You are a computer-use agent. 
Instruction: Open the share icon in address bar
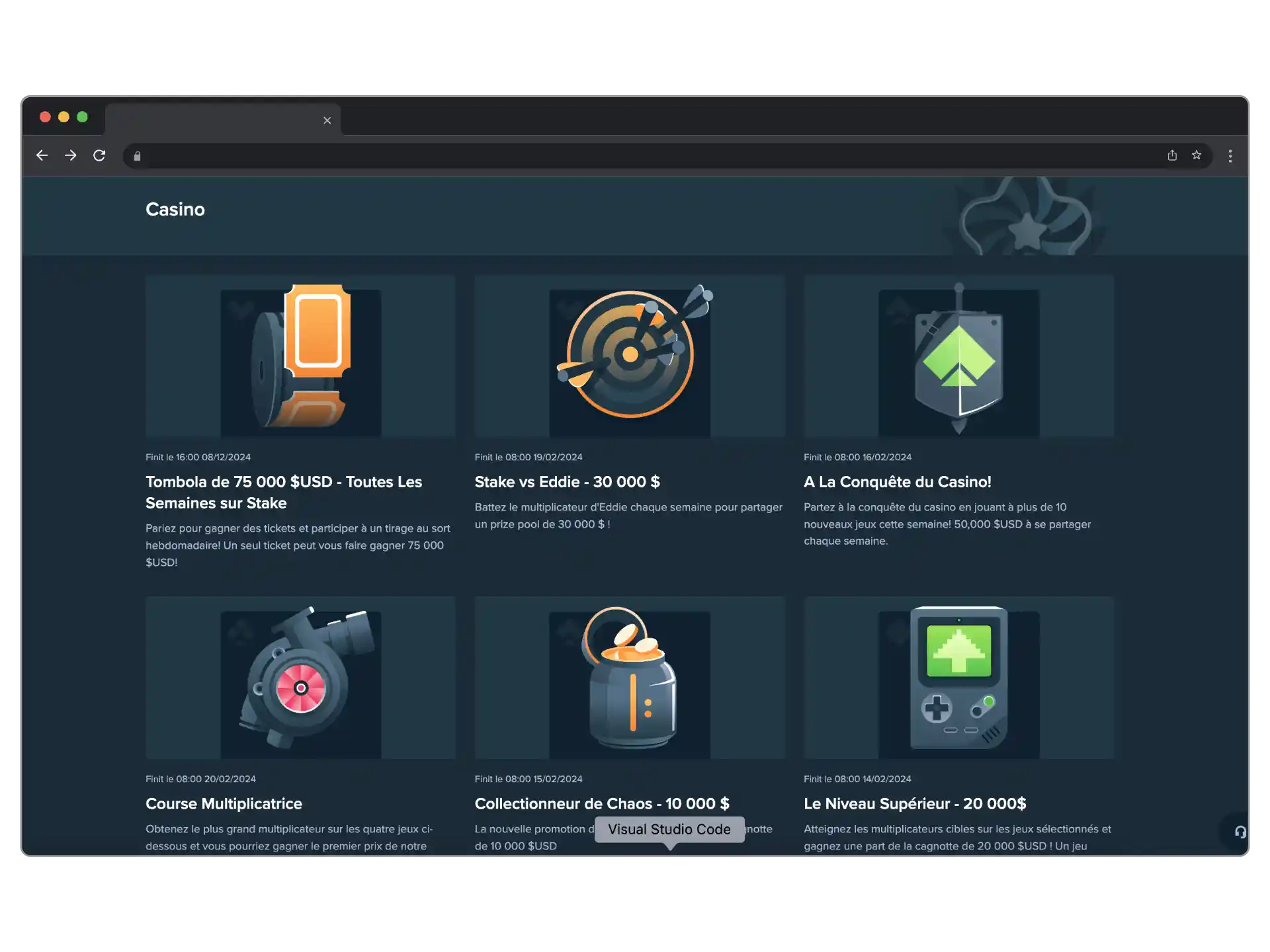click(1172, 155)
